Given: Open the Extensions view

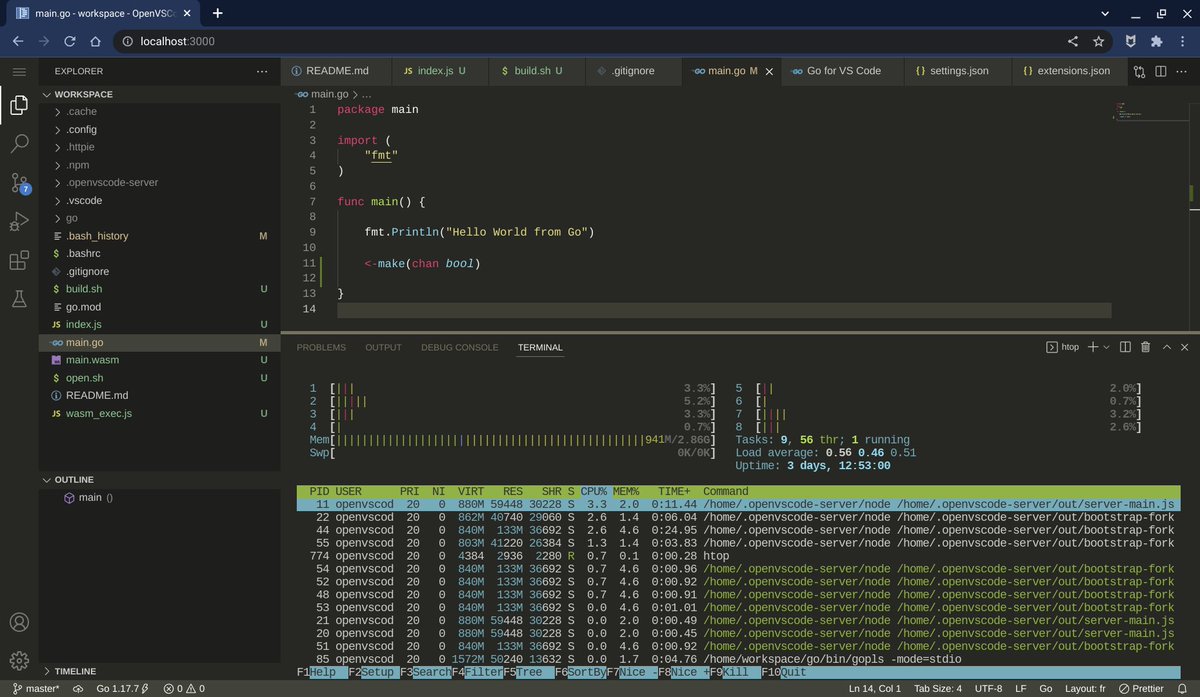Looking at the screenshot, I should [x=19, y=261].
